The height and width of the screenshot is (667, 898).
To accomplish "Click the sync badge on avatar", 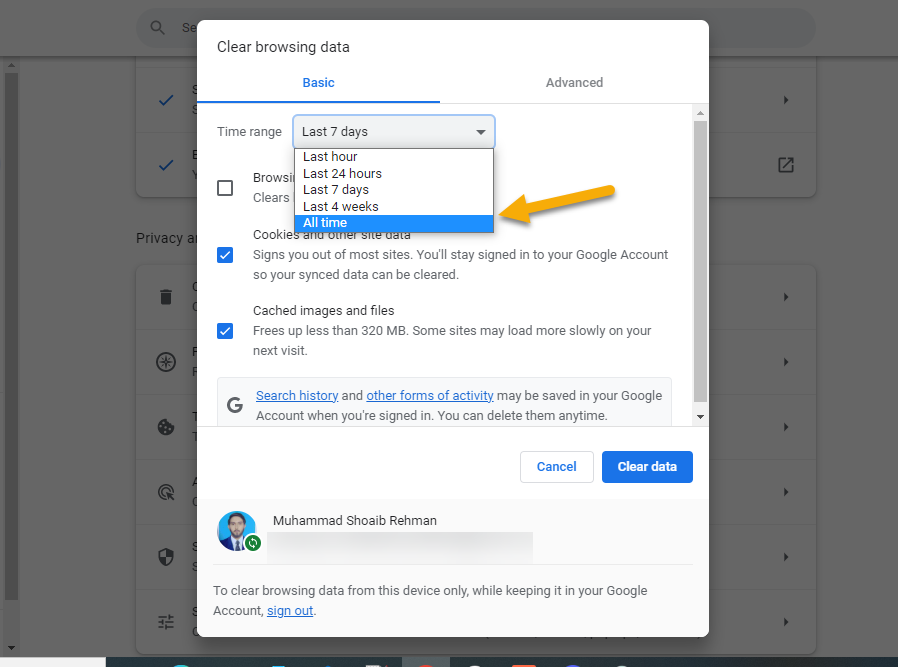I will click(253, 543).
